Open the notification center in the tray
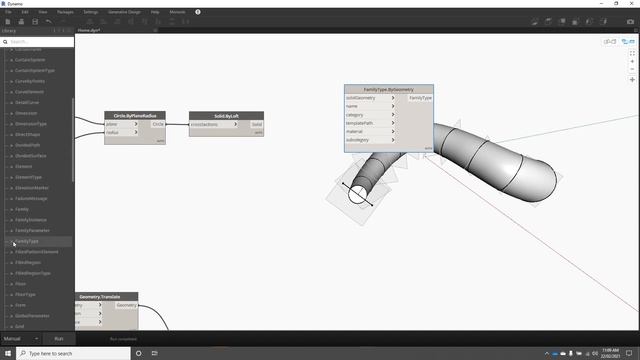Image resolution: width=640 pixels, height=360 pixels. point(629,353)
